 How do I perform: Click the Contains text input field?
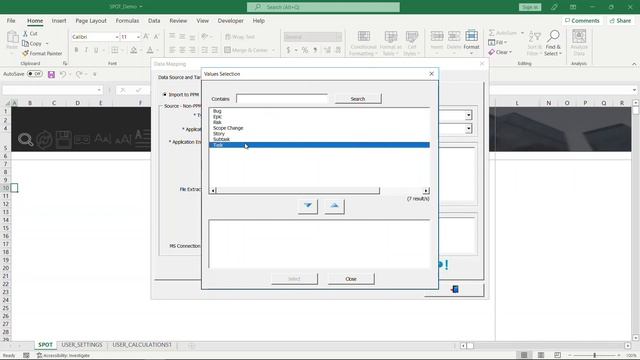(x=282, y=99)
